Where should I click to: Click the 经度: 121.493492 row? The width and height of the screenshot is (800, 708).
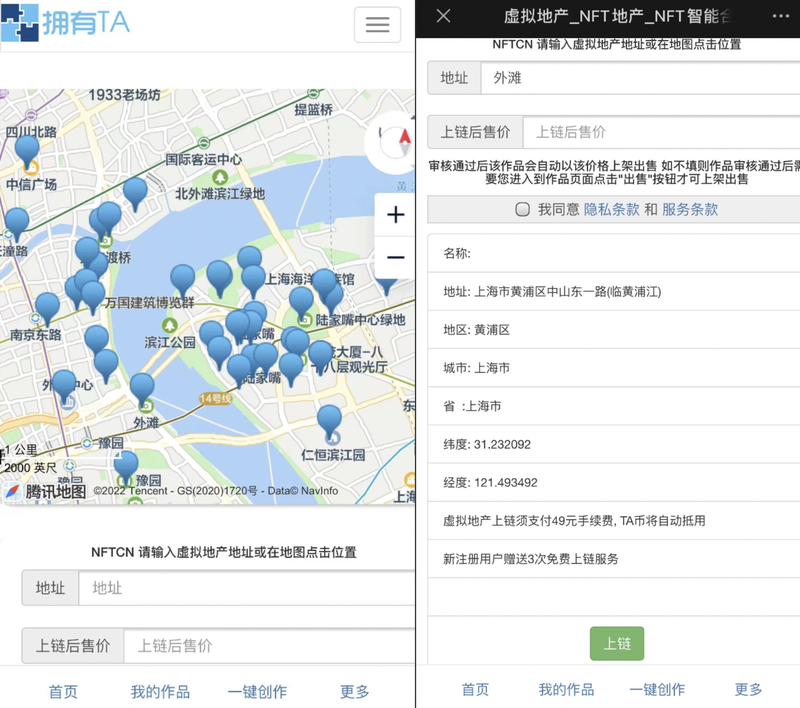(614, 483)
